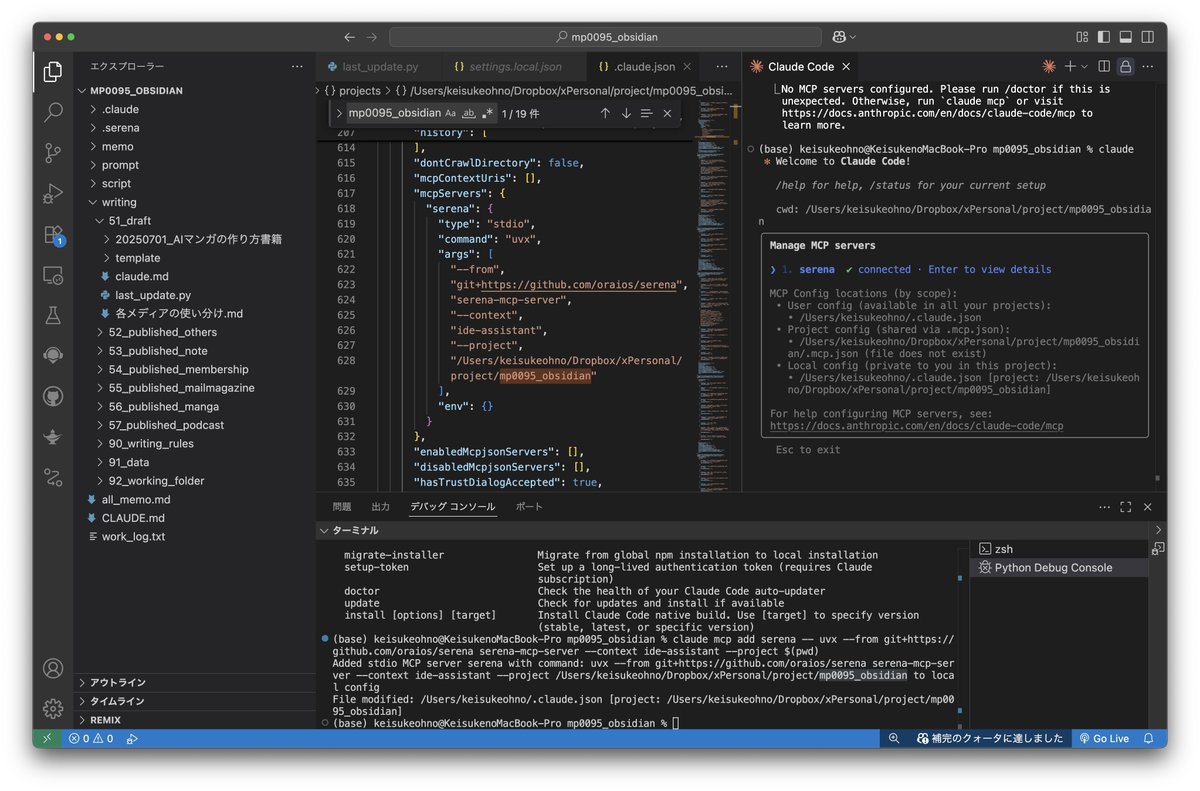
Task: Toggle whole word matching in the find widget
Action: click(x=468, y=113)
